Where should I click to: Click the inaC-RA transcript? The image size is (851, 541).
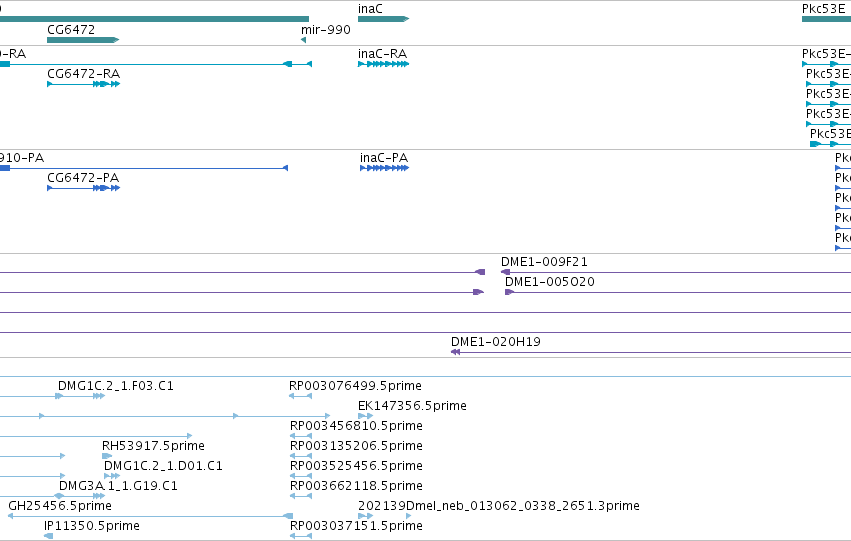click(x=383, y=64)
